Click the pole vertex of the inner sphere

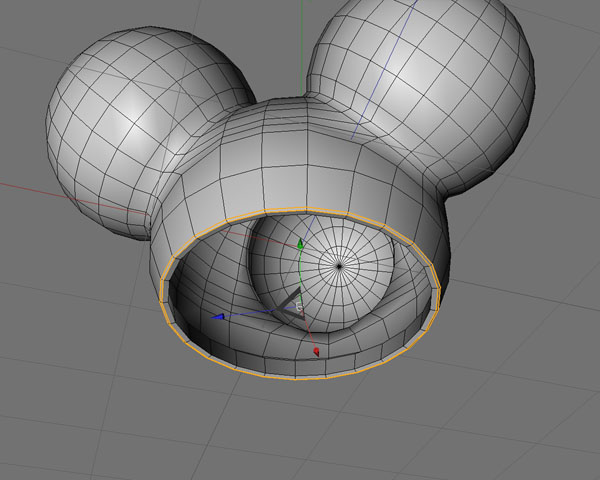coord(339,266)
